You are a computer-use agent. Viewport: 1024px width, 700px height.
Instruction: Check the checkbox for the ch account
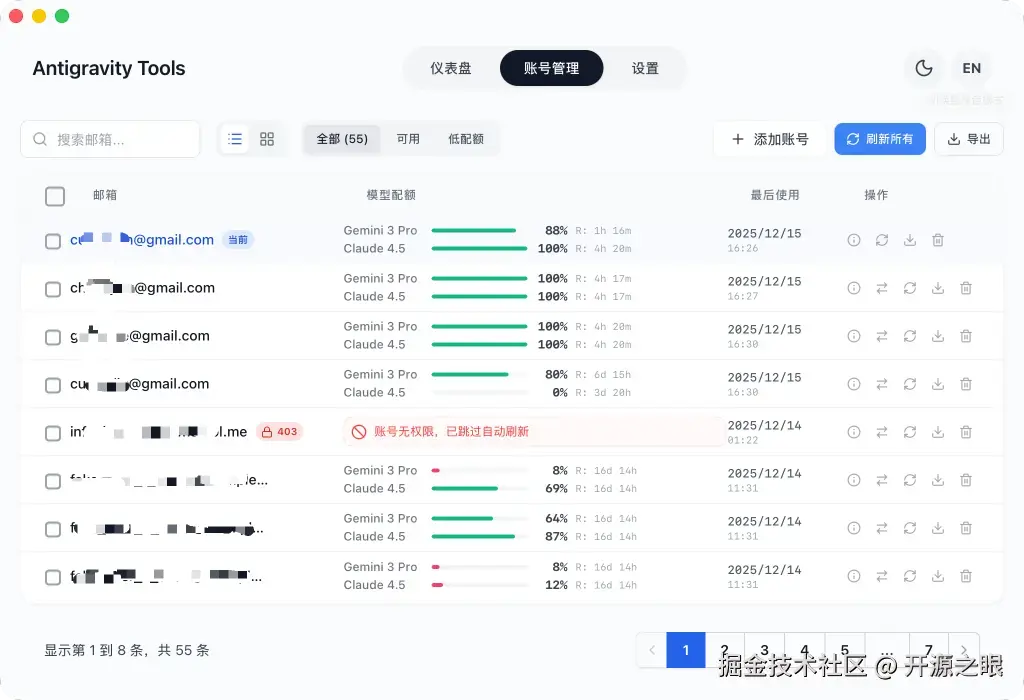52,288
